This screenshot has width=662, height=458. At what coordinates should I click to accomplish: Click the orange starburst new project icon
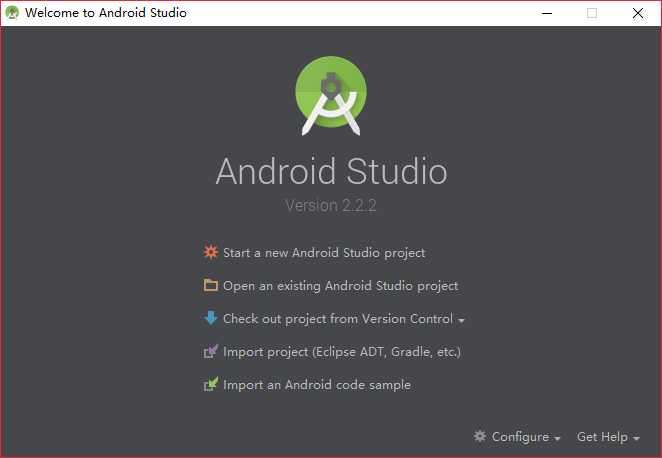[x=211, y=252]
